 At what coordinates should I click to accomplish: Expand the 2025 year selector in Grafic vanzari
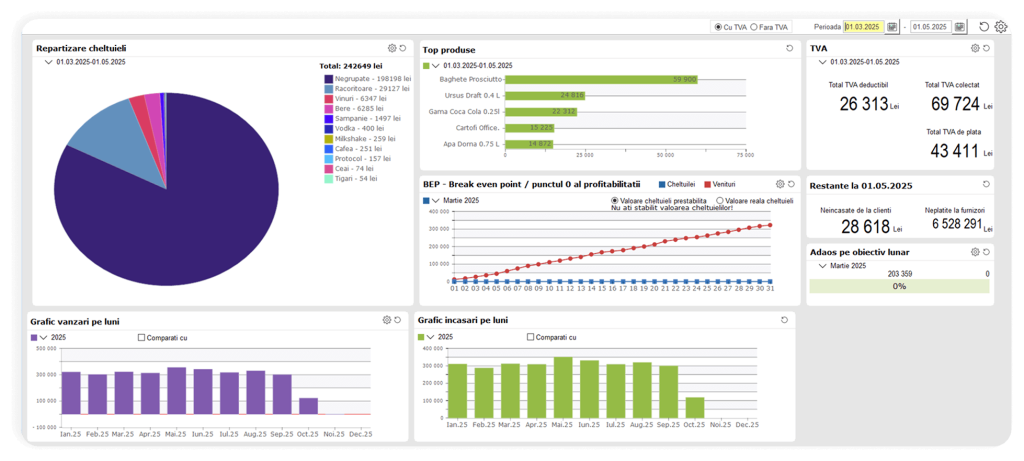(x=43, y=338)
